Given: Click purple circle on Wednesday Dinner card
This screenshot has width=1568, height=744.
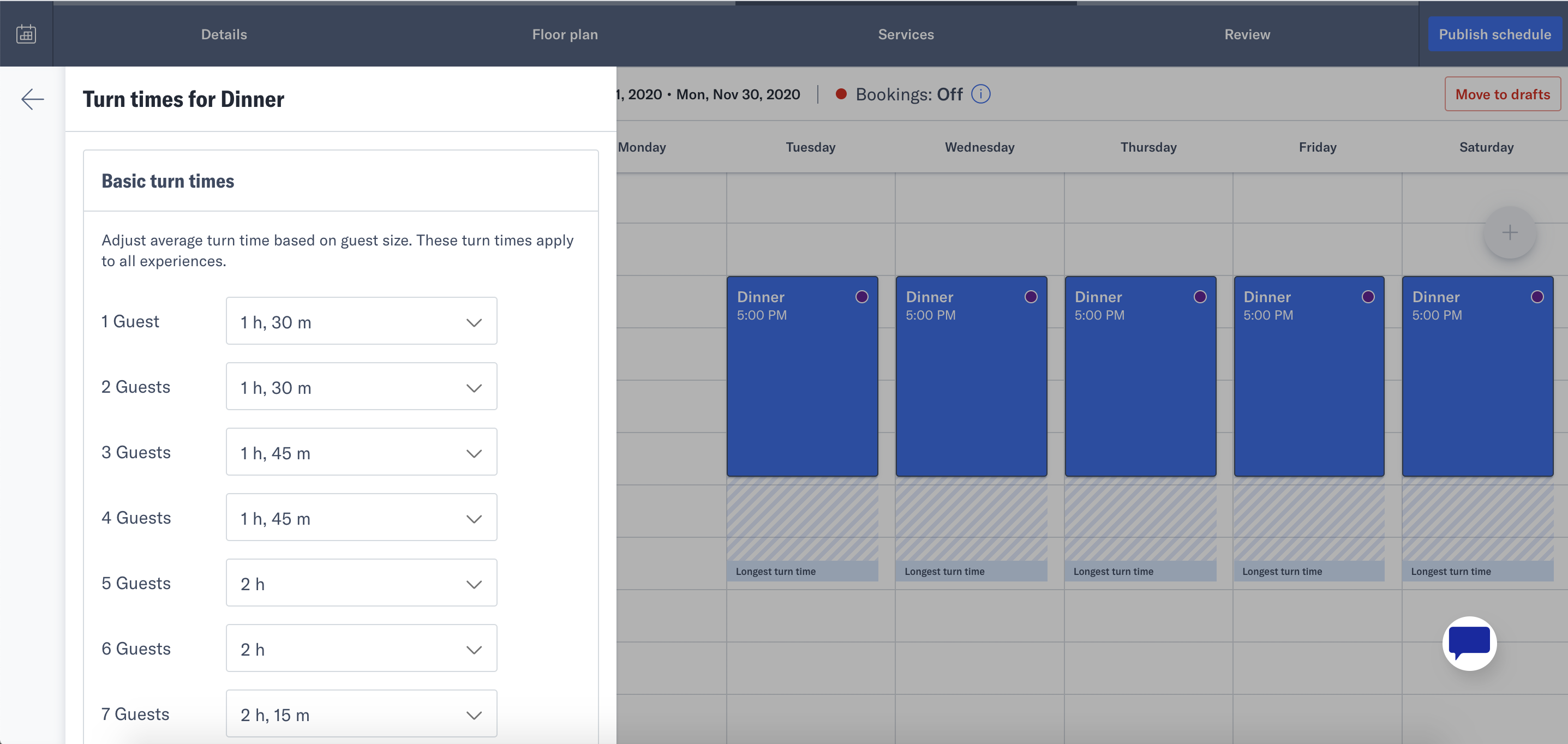Looking at the screenshot, I should point(1031,297).
